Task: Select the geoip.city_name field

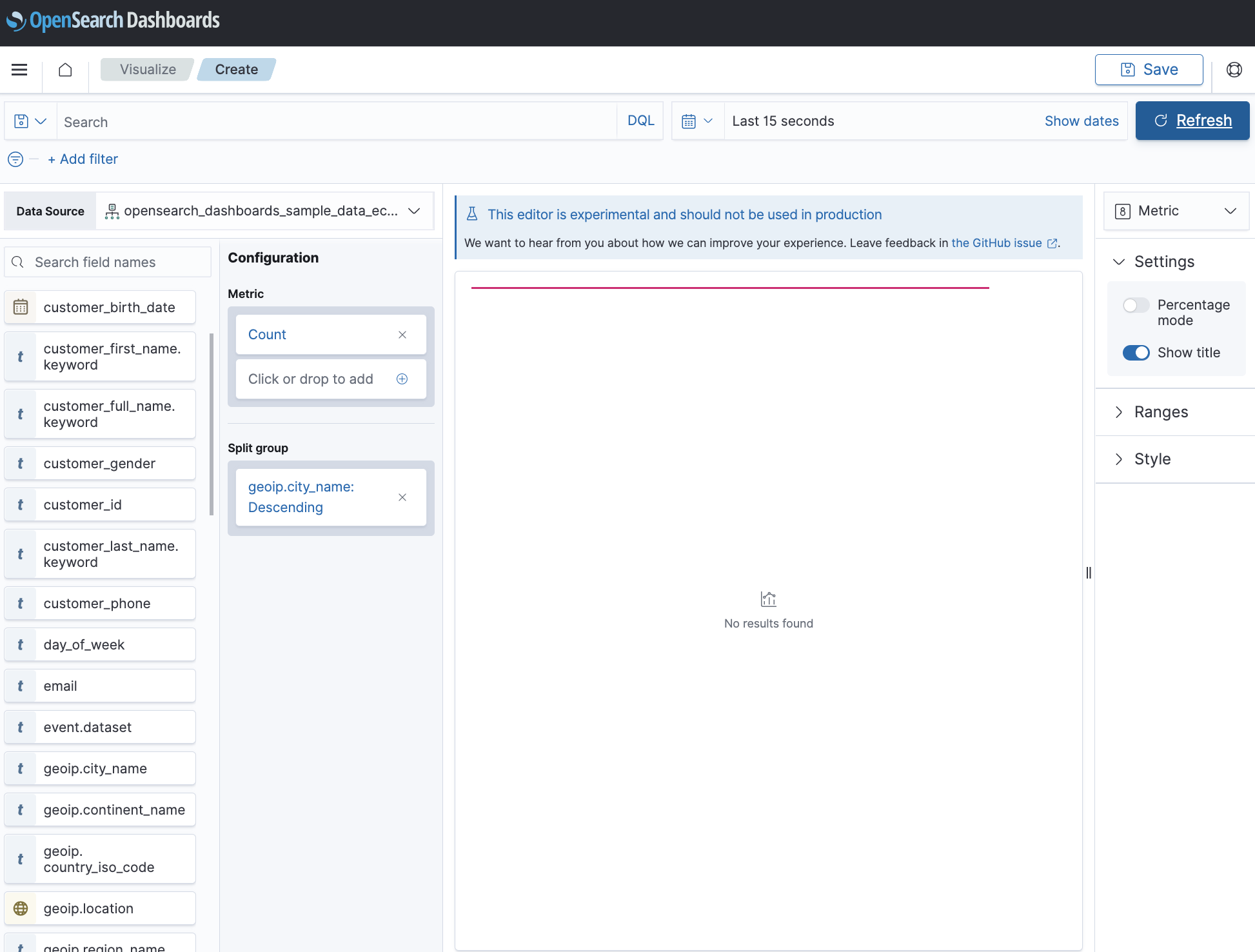Action: tap(100, 769)
